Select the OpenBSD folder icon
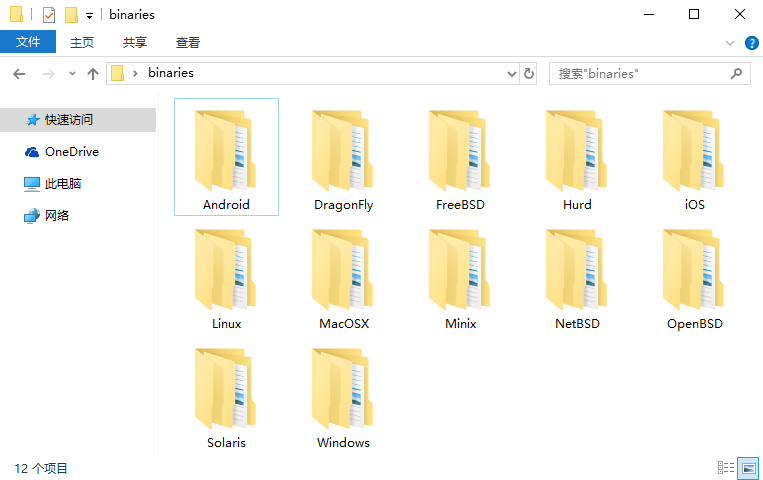 (x=693, y=270)
